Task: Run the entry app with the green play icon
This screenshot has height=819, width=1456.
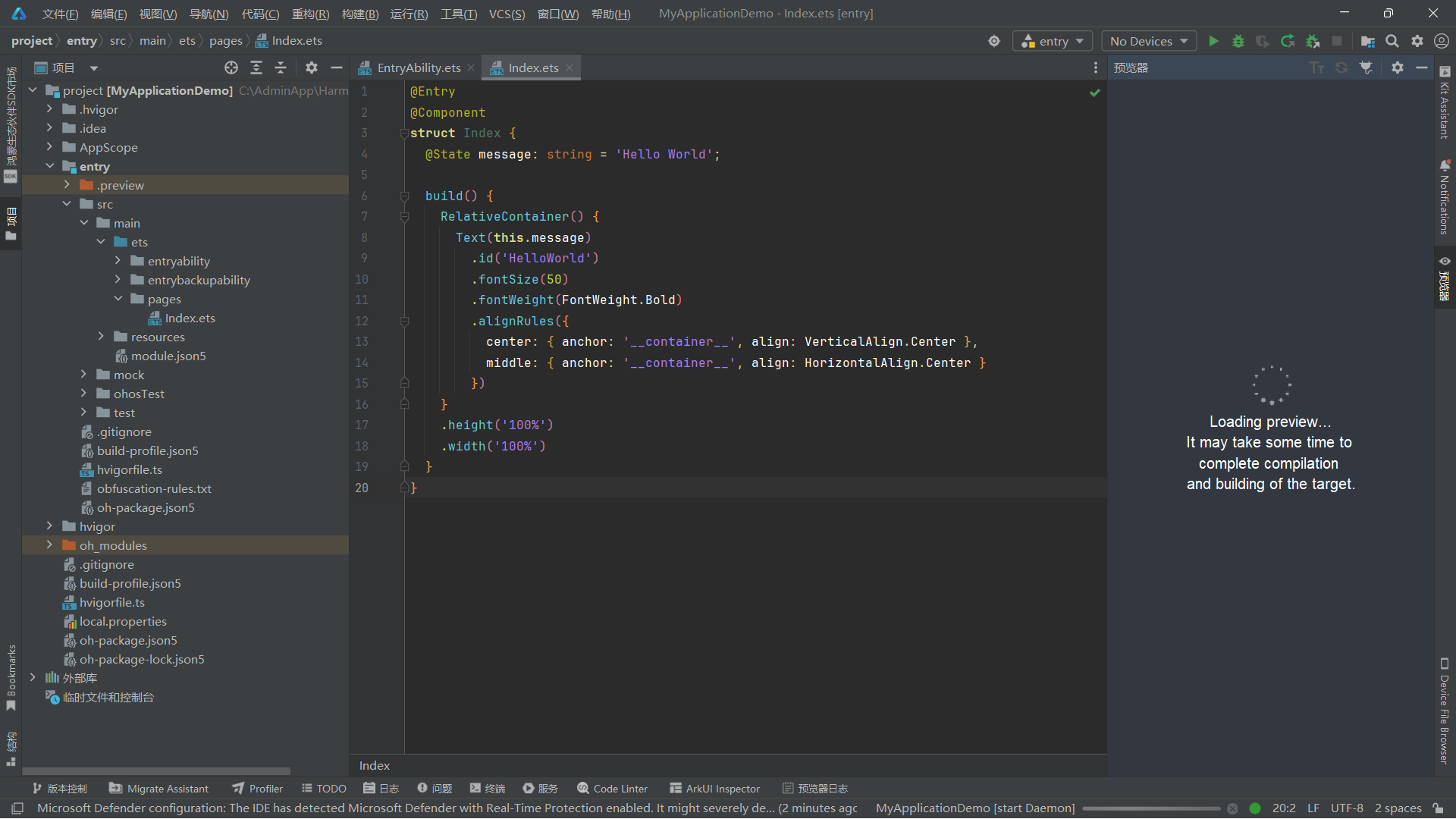Action: pyautogui.click(x=1213, y=41)
